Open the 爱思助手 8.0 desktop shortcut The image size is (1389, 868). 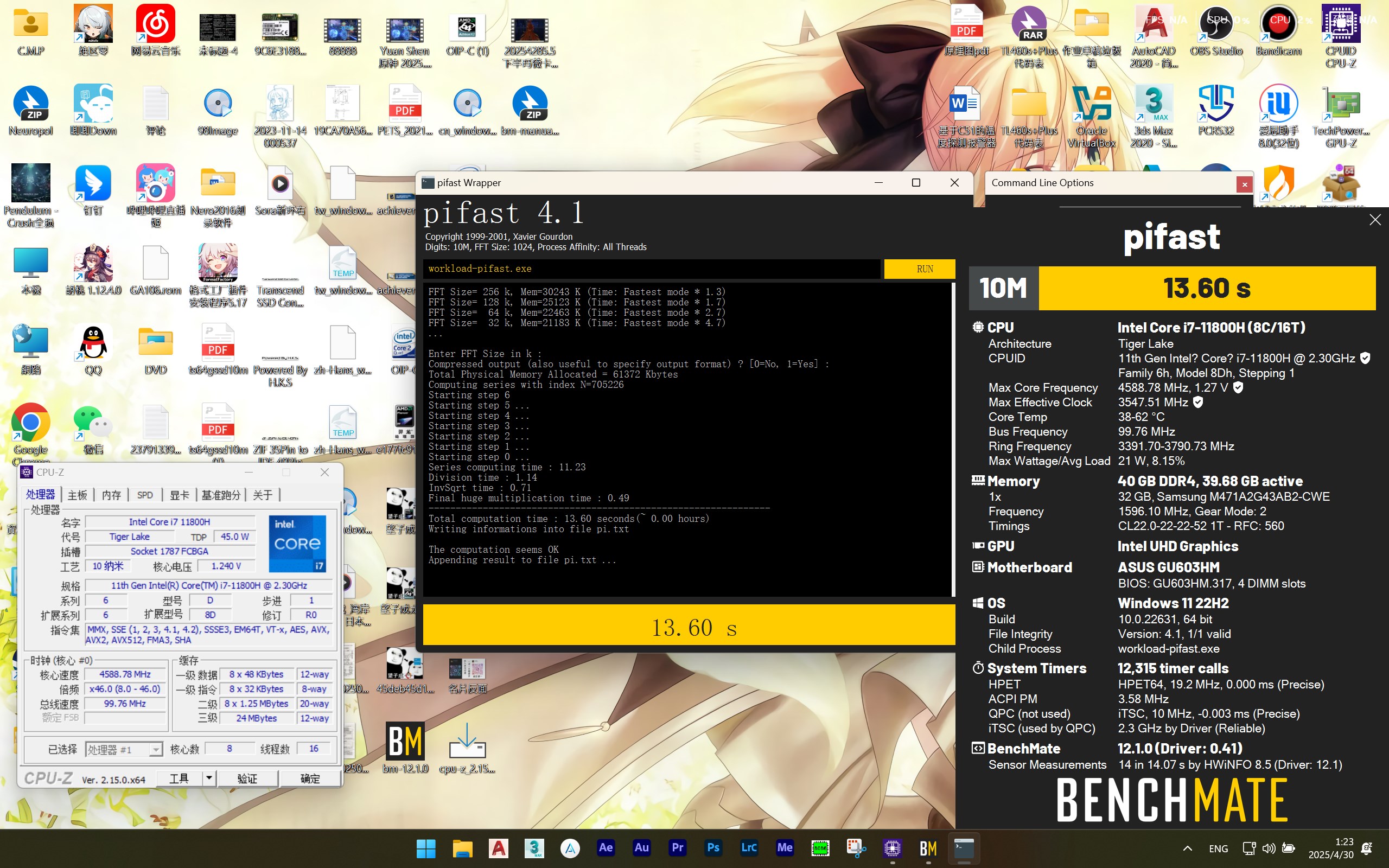(x=1278, y=117)
